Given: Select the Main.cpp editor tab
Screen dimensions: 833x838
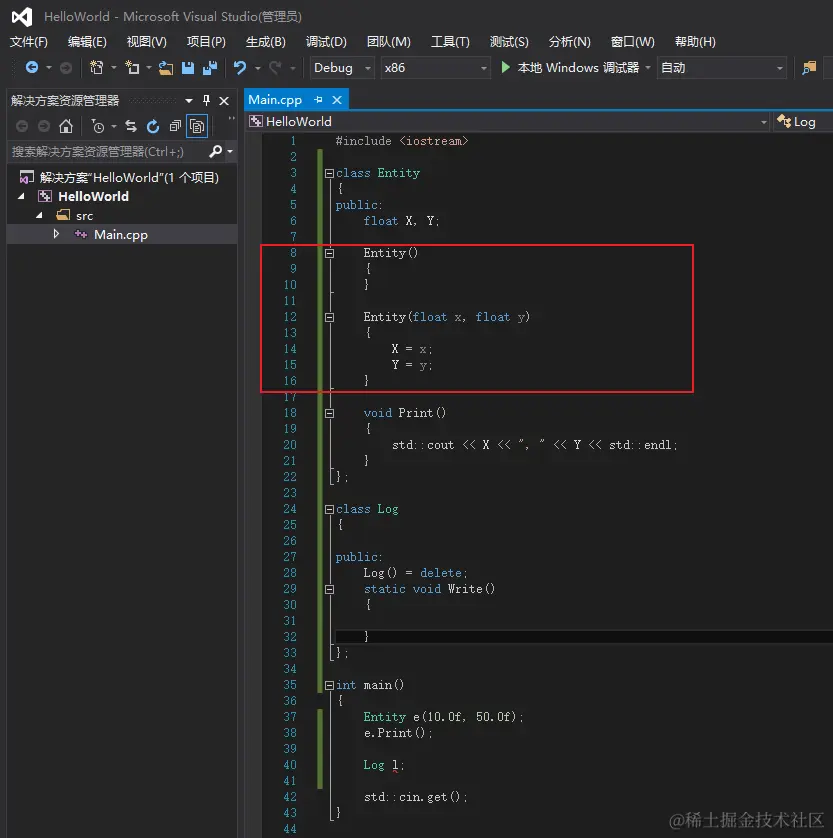Looking at the screenshot, I should point(275,100).
